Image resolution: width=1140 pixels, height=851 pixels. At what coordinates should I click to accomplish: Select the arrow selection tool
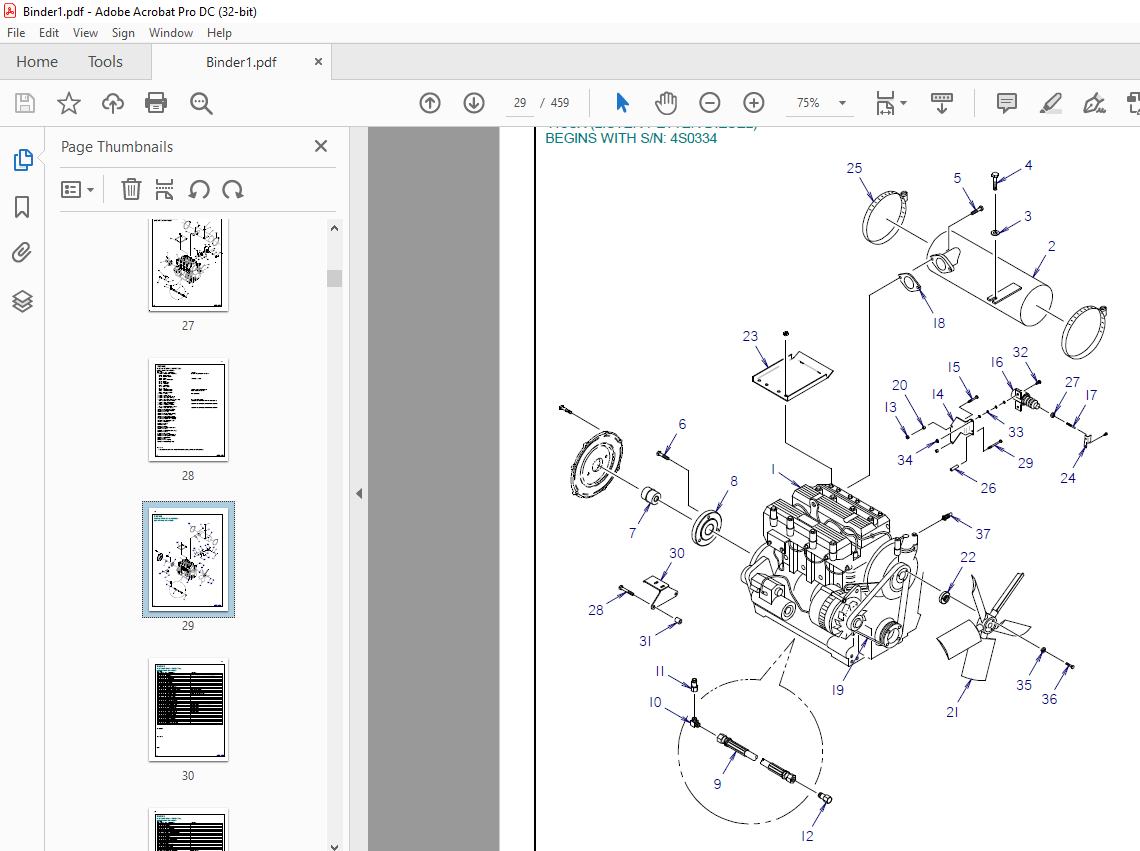tap(622, 103)
